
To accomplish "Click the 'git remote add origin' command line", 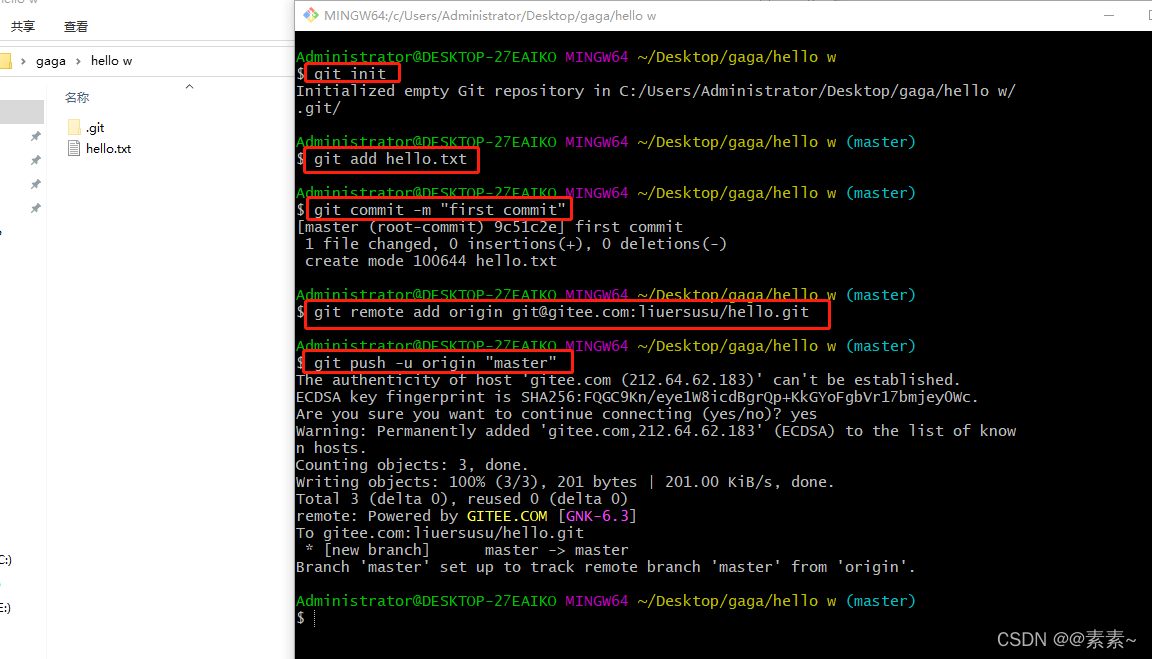I will (x=562, y=312).
